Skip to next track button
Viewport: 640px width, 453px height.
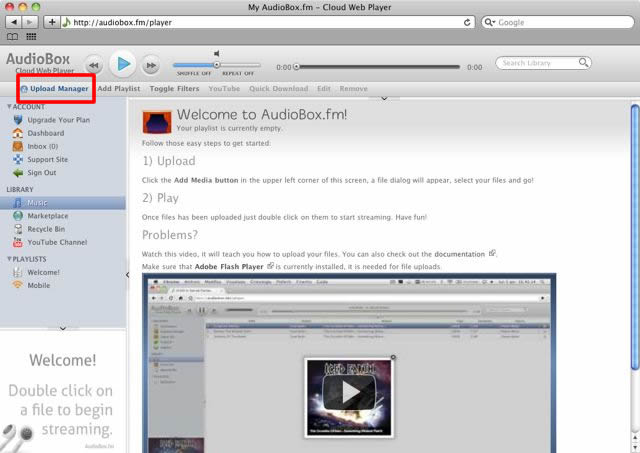pyautogui.click(x=151, y=65)
